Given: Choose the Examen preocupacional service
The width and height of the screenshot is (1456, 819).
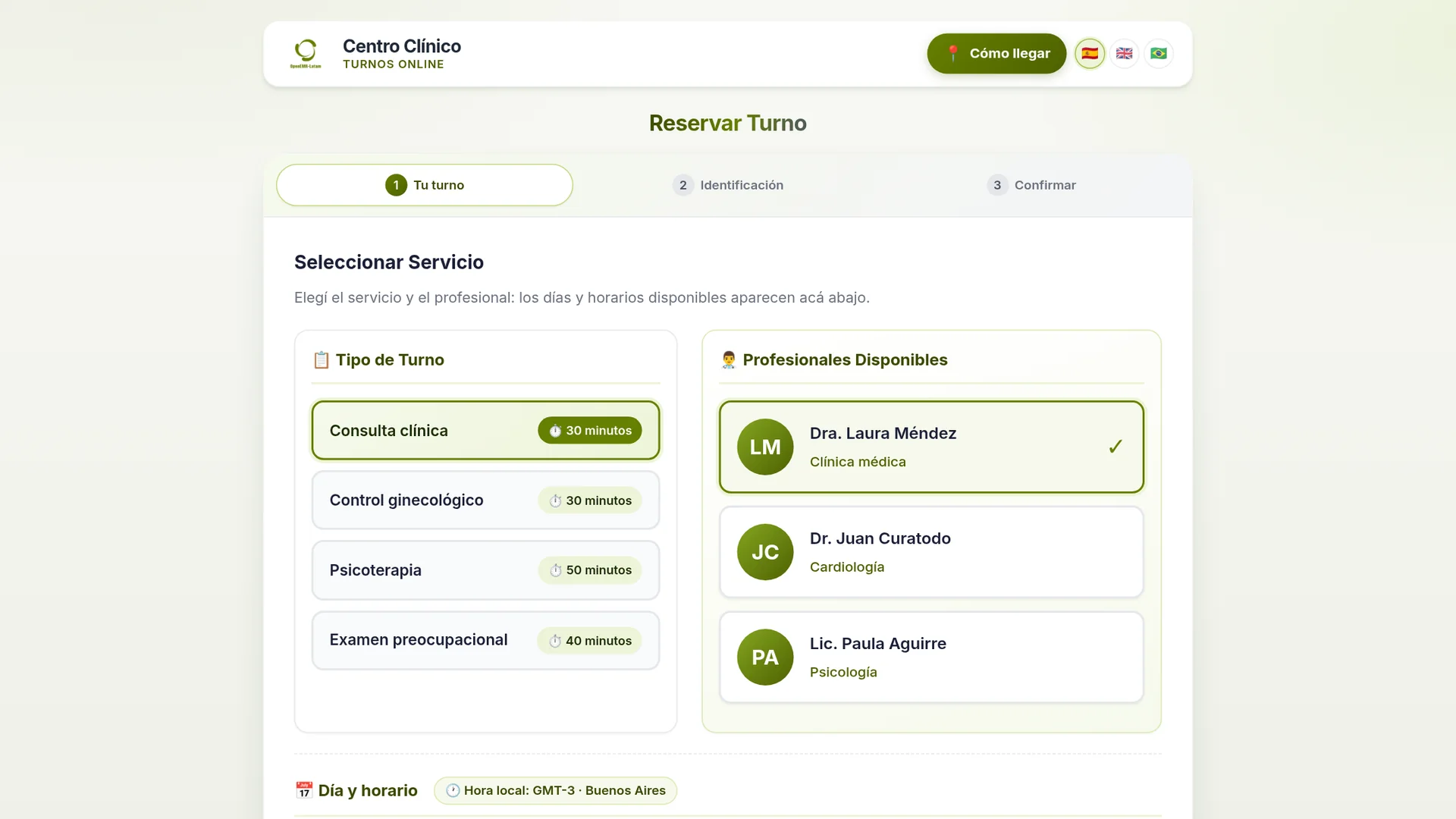Looking at the screenshot, I should 485,640.
